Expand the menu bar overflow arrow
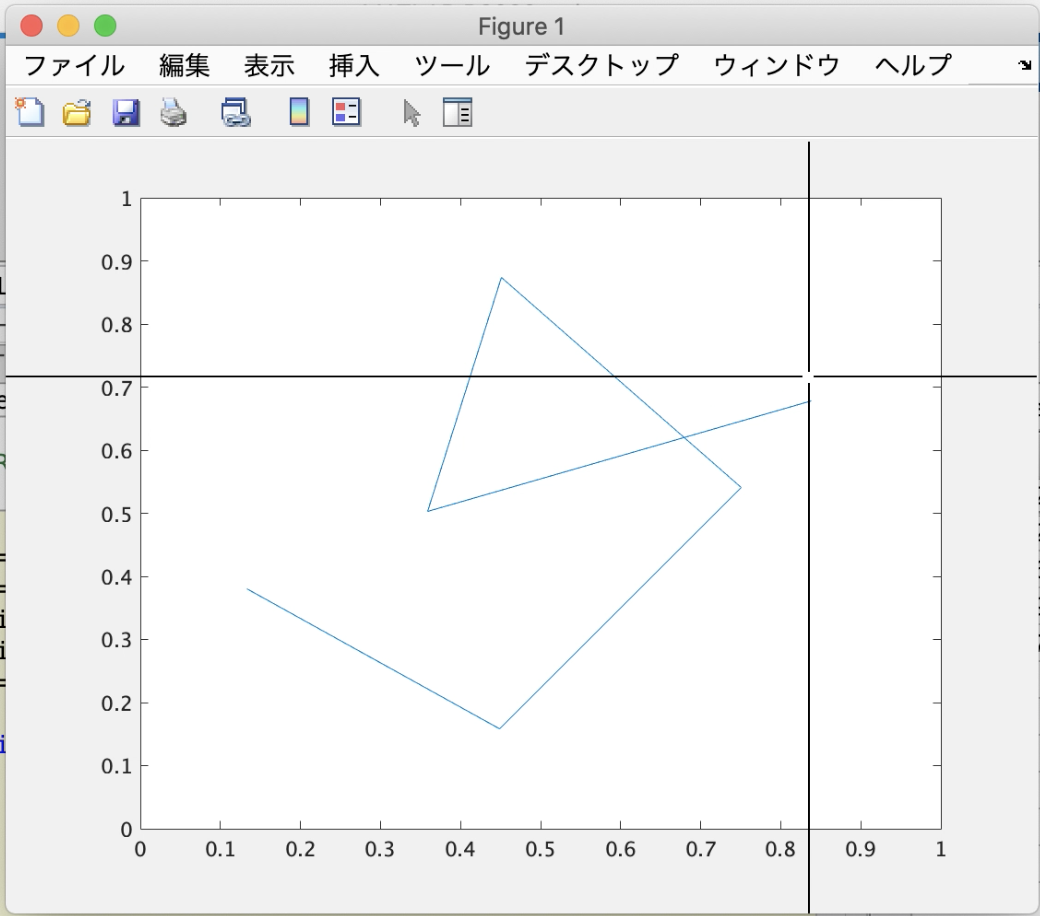This screenshot has height=916, width=1040. (x=1025, y=64)
